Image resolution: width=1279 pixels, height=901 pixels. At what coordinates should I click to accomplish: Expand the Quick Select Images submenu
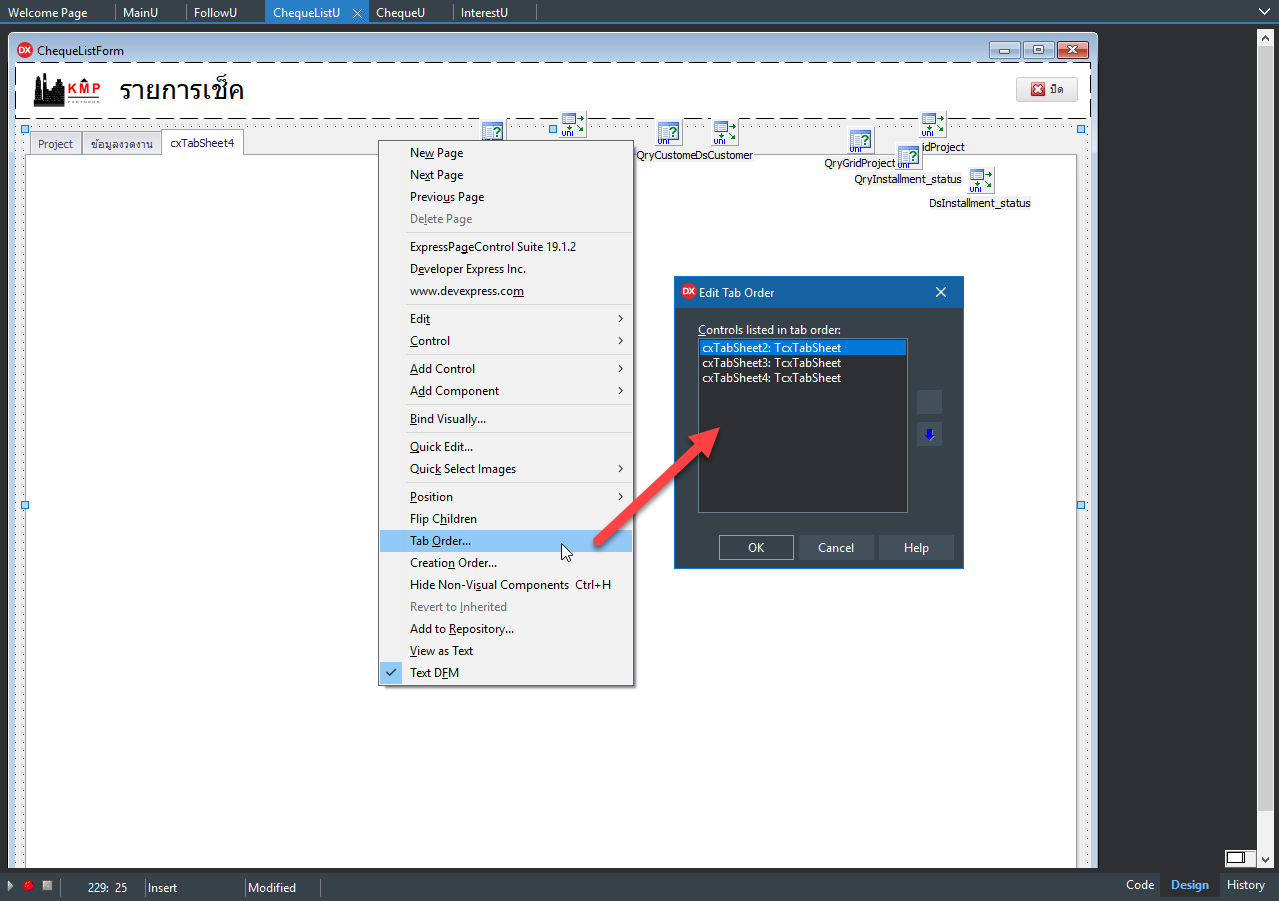click(x=463, y=468)
